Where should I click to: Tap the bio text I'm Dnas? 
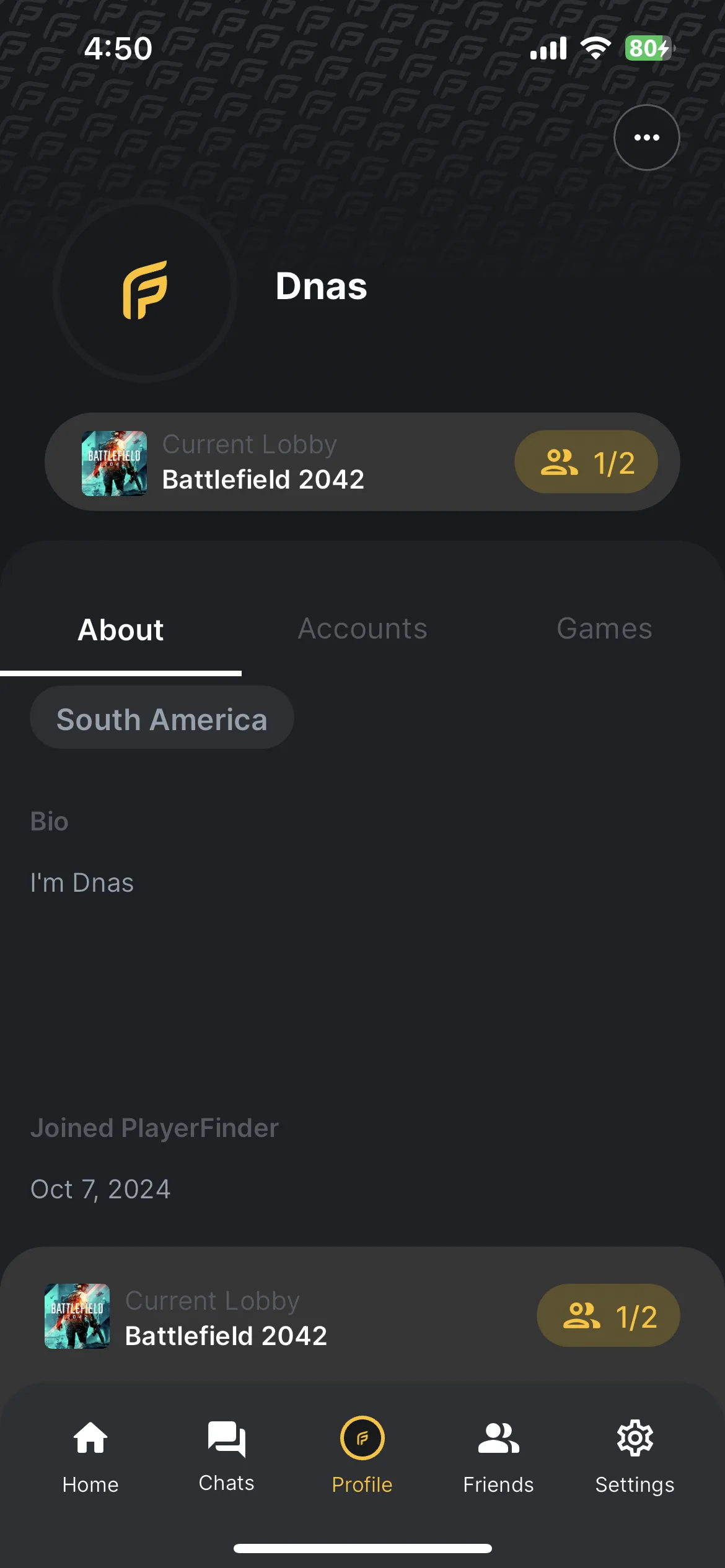click(x=82, y=882)
